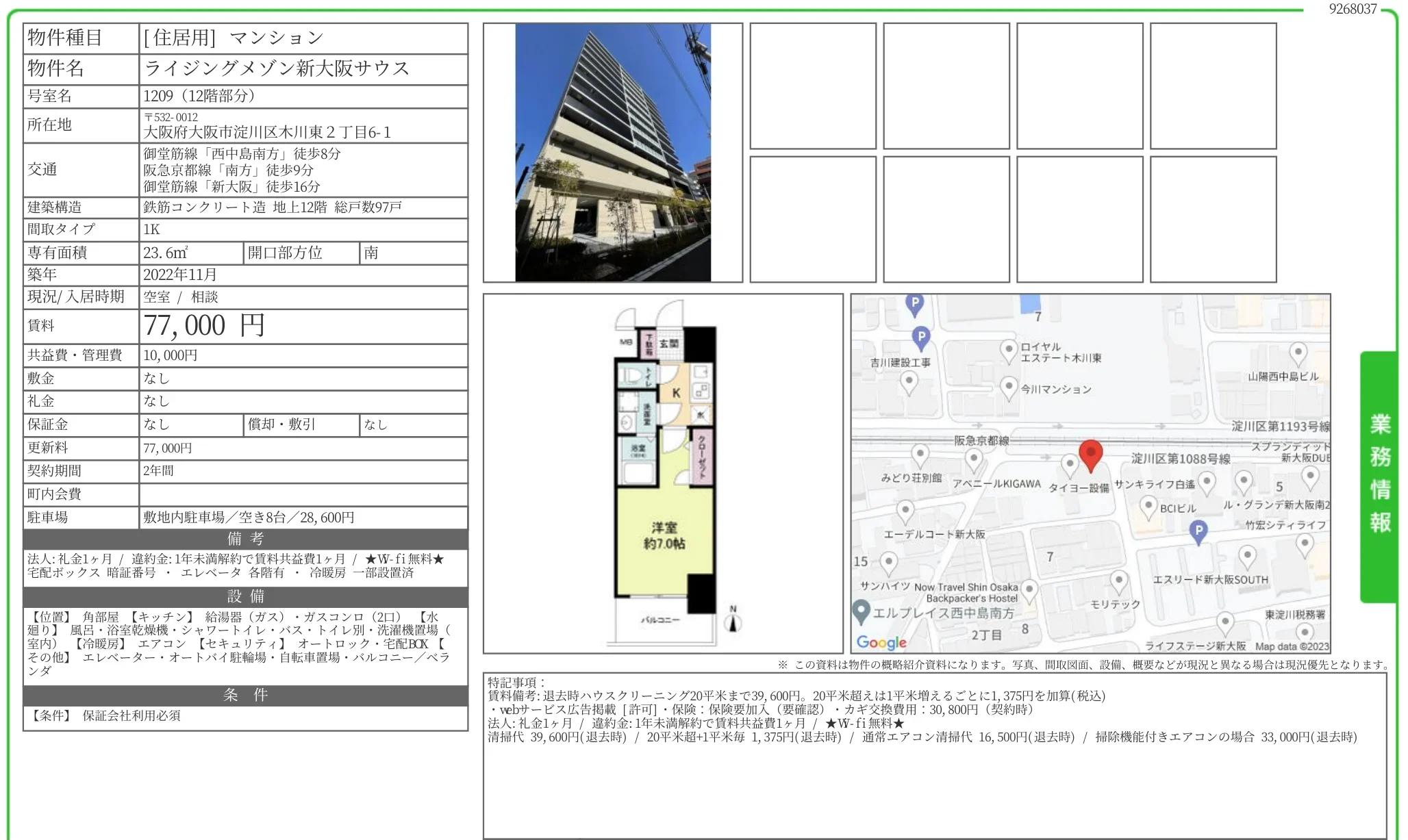The image size is (1408, 840).
Task: Click the red location marker on map
Action: coord(1090,455)
